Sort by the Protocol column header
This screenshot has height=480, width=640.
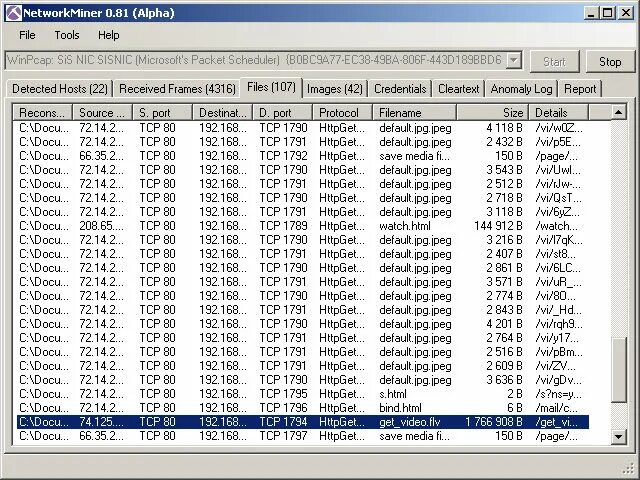pos(342,112)
